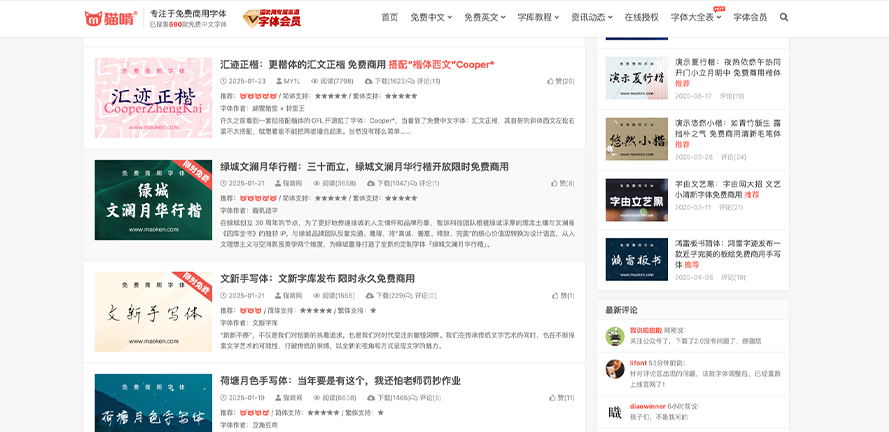The image size is (889, 432).
Task: Click the 猫啃 cat logo
Action: click(111, 18)
